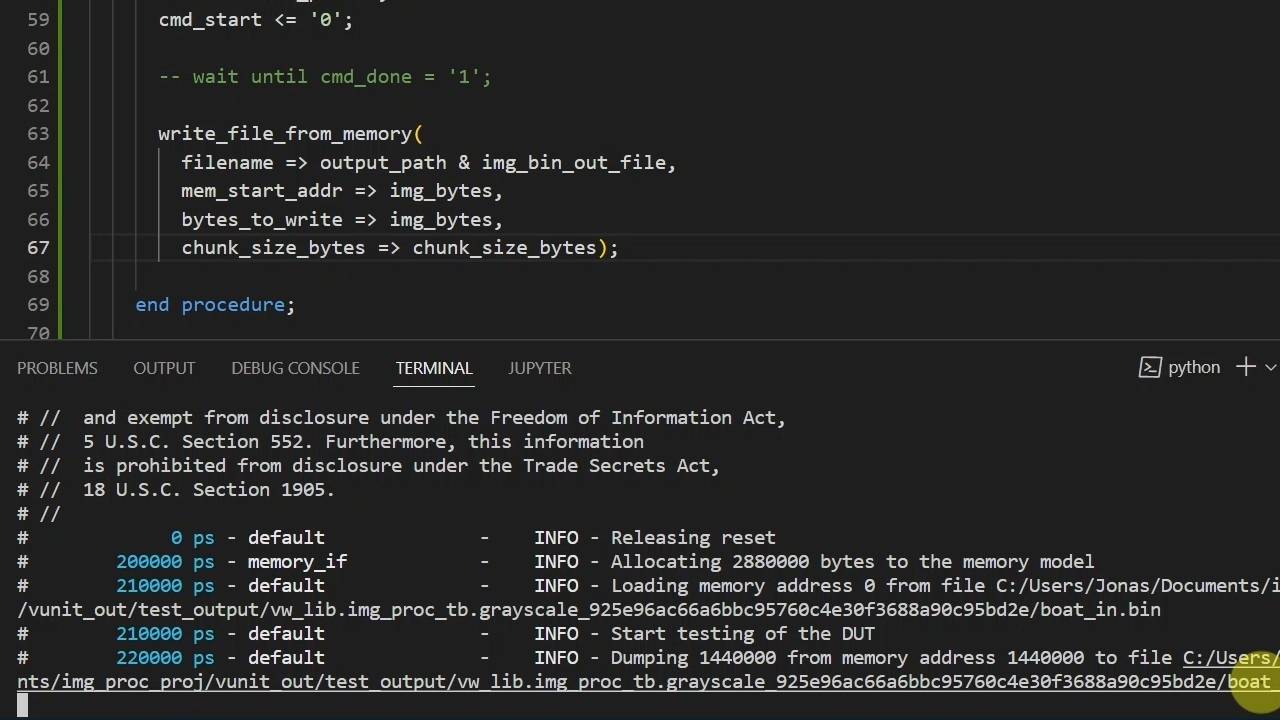
Task: Click 'Freedom of Information Act' in terminal
Action: tap(632, 418)
